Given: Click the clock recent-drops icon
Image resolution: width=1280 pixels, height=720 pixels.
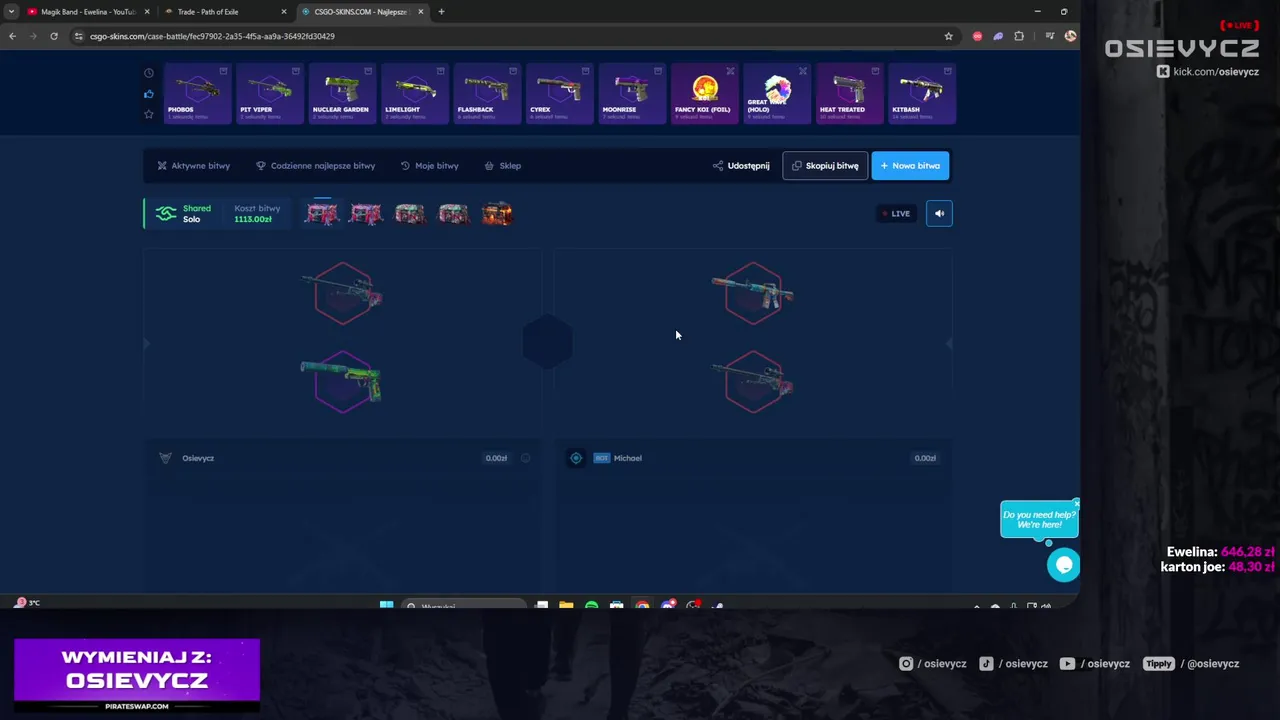Looking at the screenshot, I should pyautogui.click(x=149, y=73).
